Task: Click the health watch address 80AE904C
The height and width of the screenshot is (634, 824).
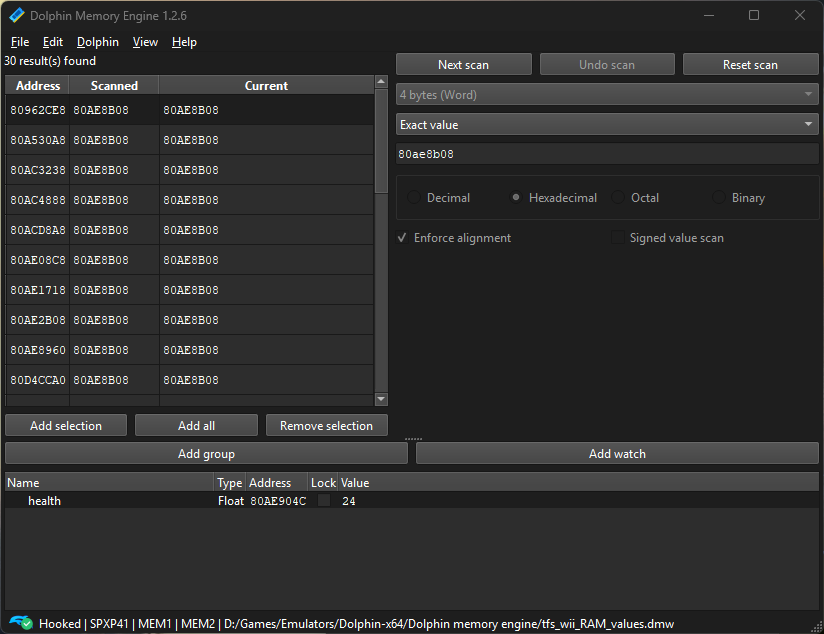Action: point(278,501)
